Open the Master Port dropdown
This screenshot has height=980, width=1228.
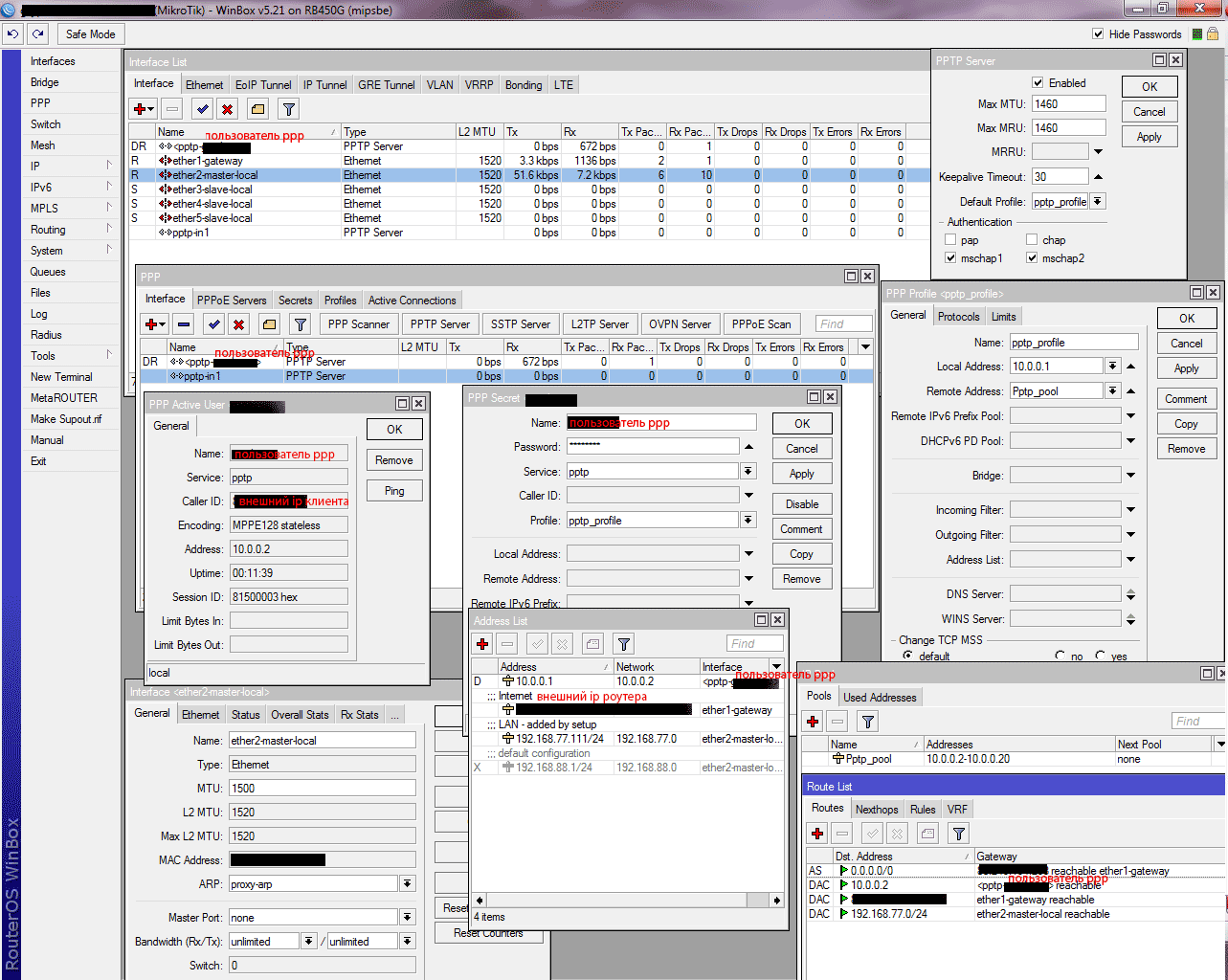[x=408, y=918]
